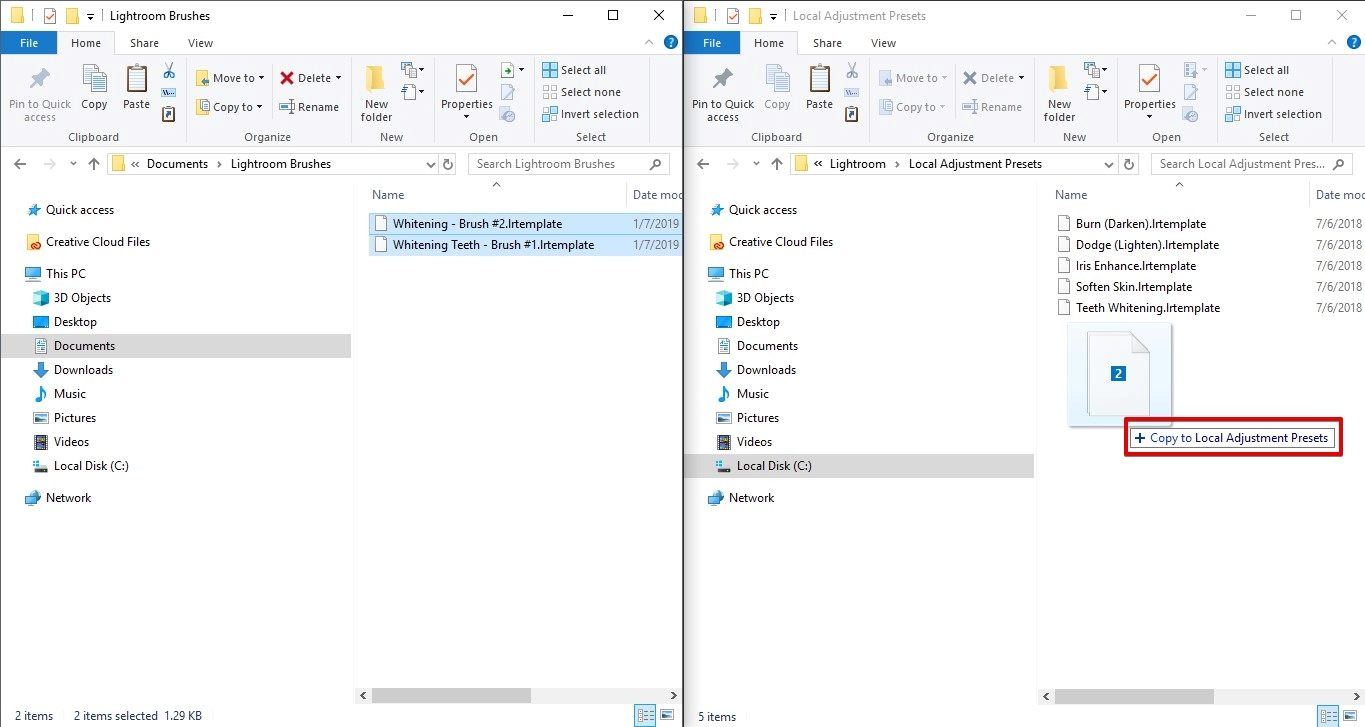Pin to Quick access in Lightroom Brushes window
This screenshot has height=727, width=1365.
point(40,94)
